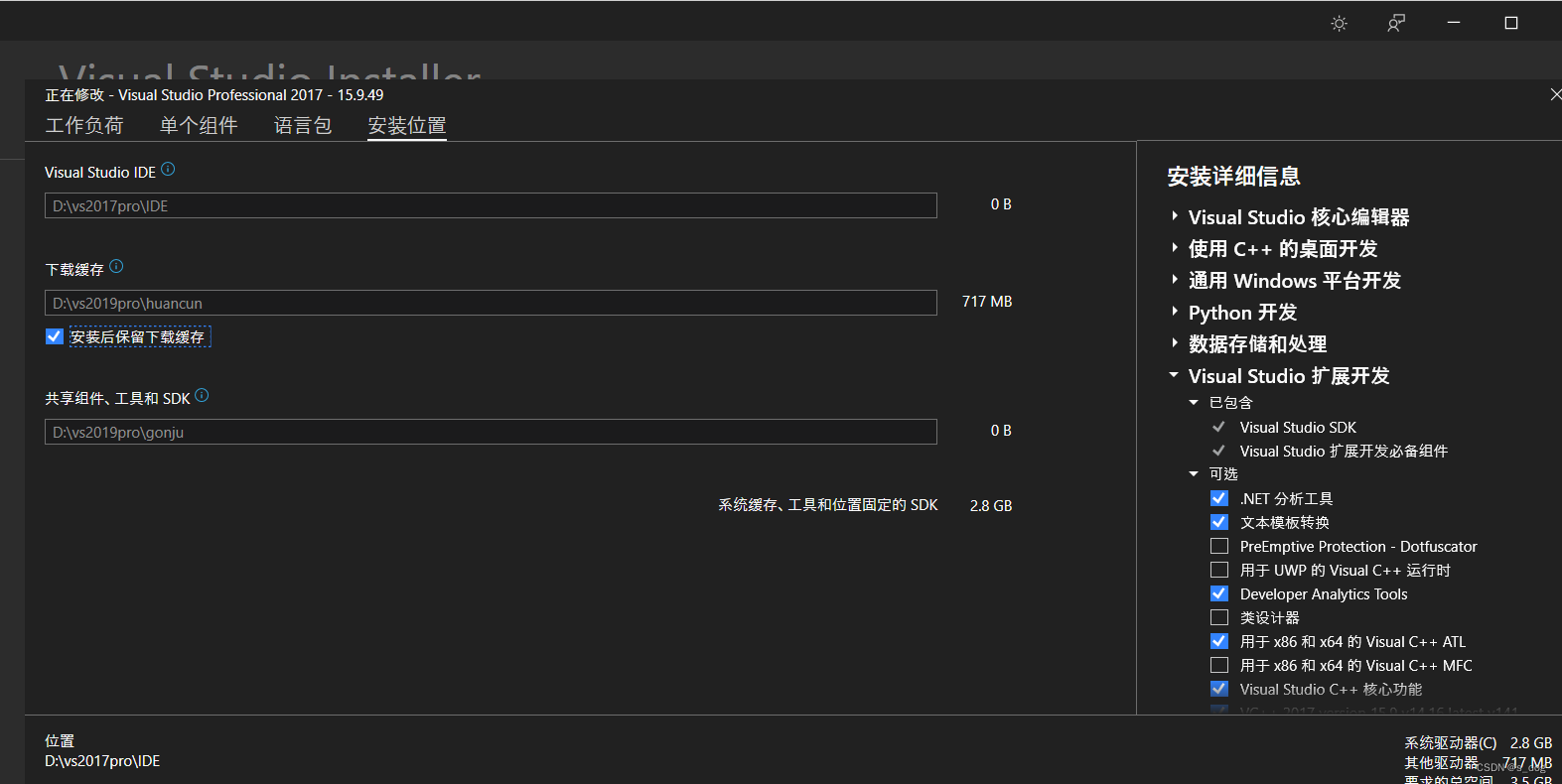
Task: Uncheck 用于 x86 和 x64 的 Visual C++ ATL
Action: [x=1219, y=641]
